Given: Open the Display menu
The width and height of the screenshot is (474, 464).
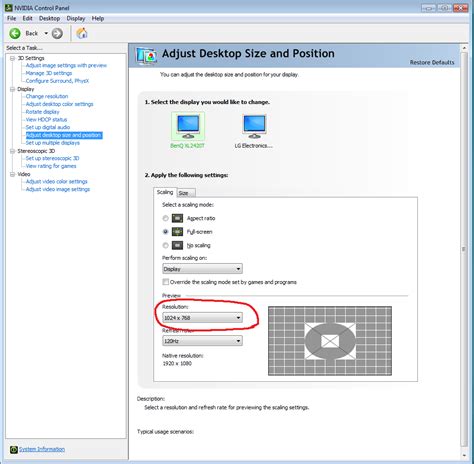Looking at the screenshot, I should (x=76, y=18).
